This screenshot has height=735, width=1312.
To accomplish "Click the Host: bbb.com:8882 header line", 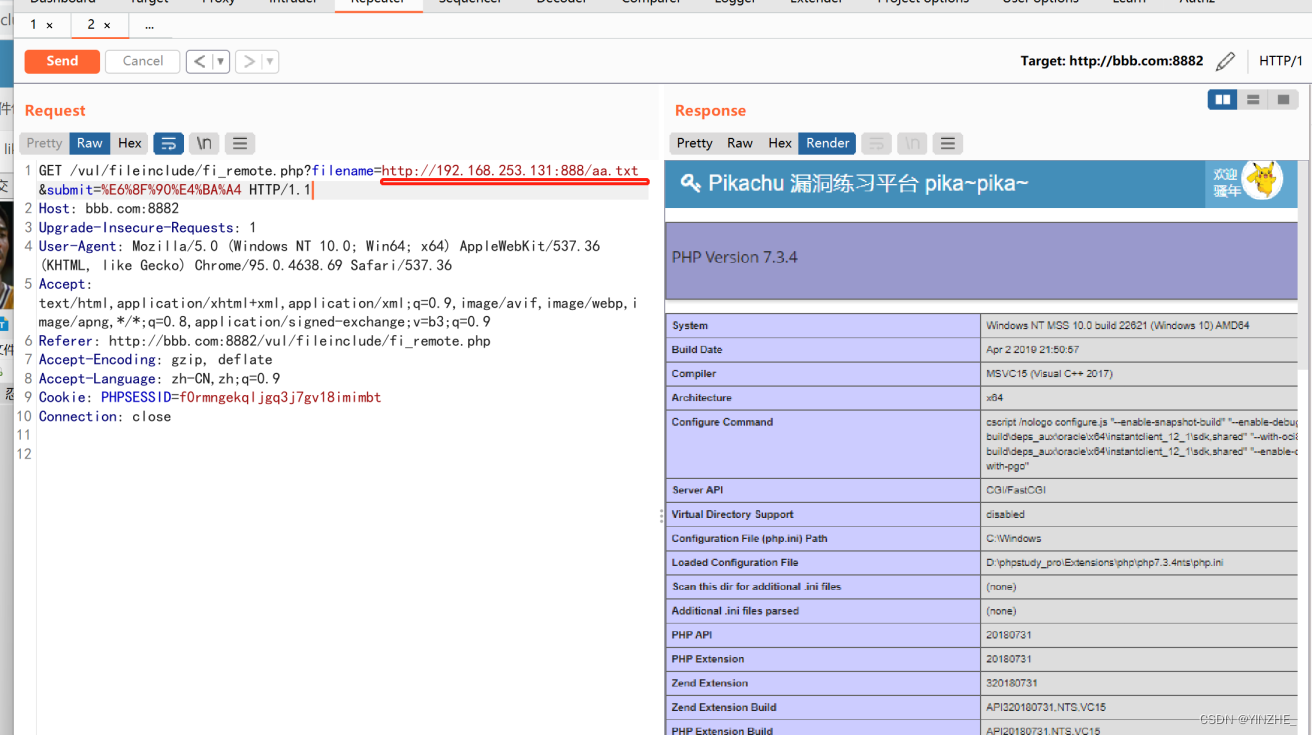I will pos(109,209).
